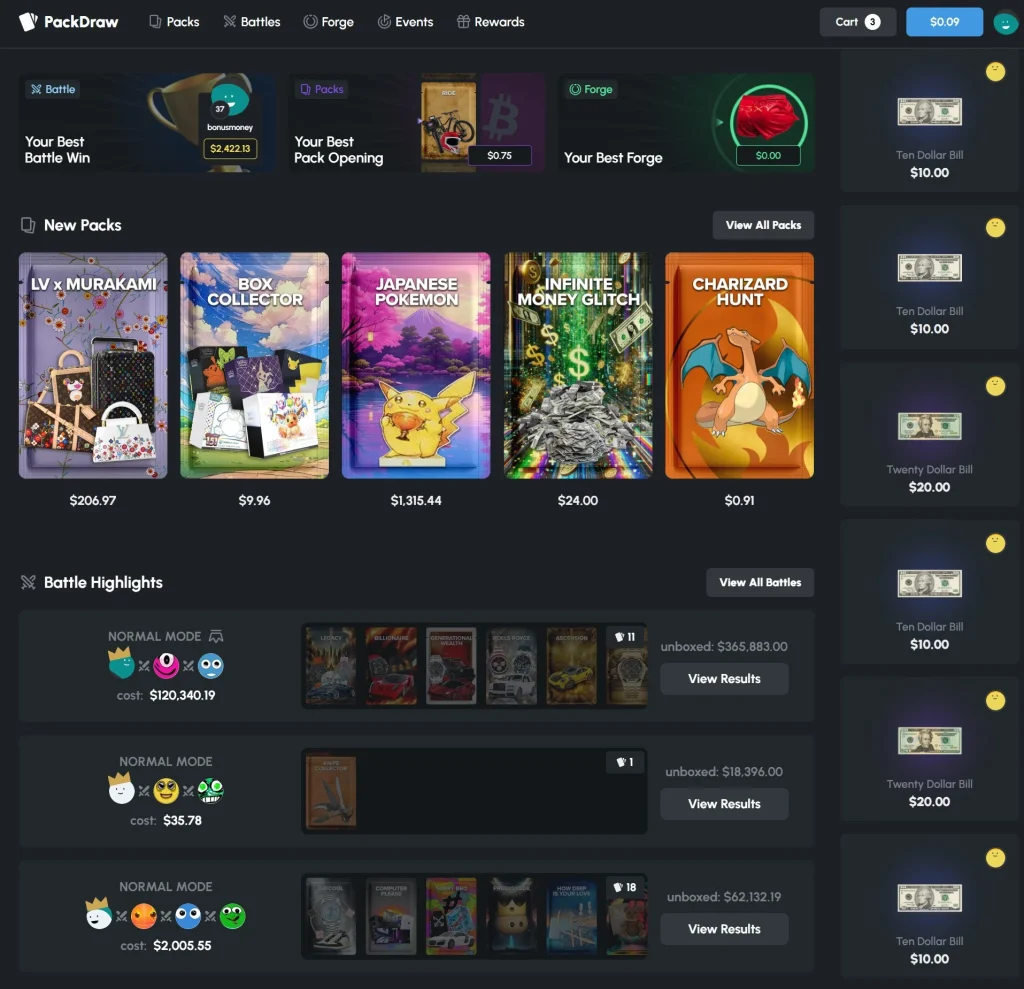Click the Battle tag on the best win banner
Viewport: 1024px width, 989px height.
53,89
